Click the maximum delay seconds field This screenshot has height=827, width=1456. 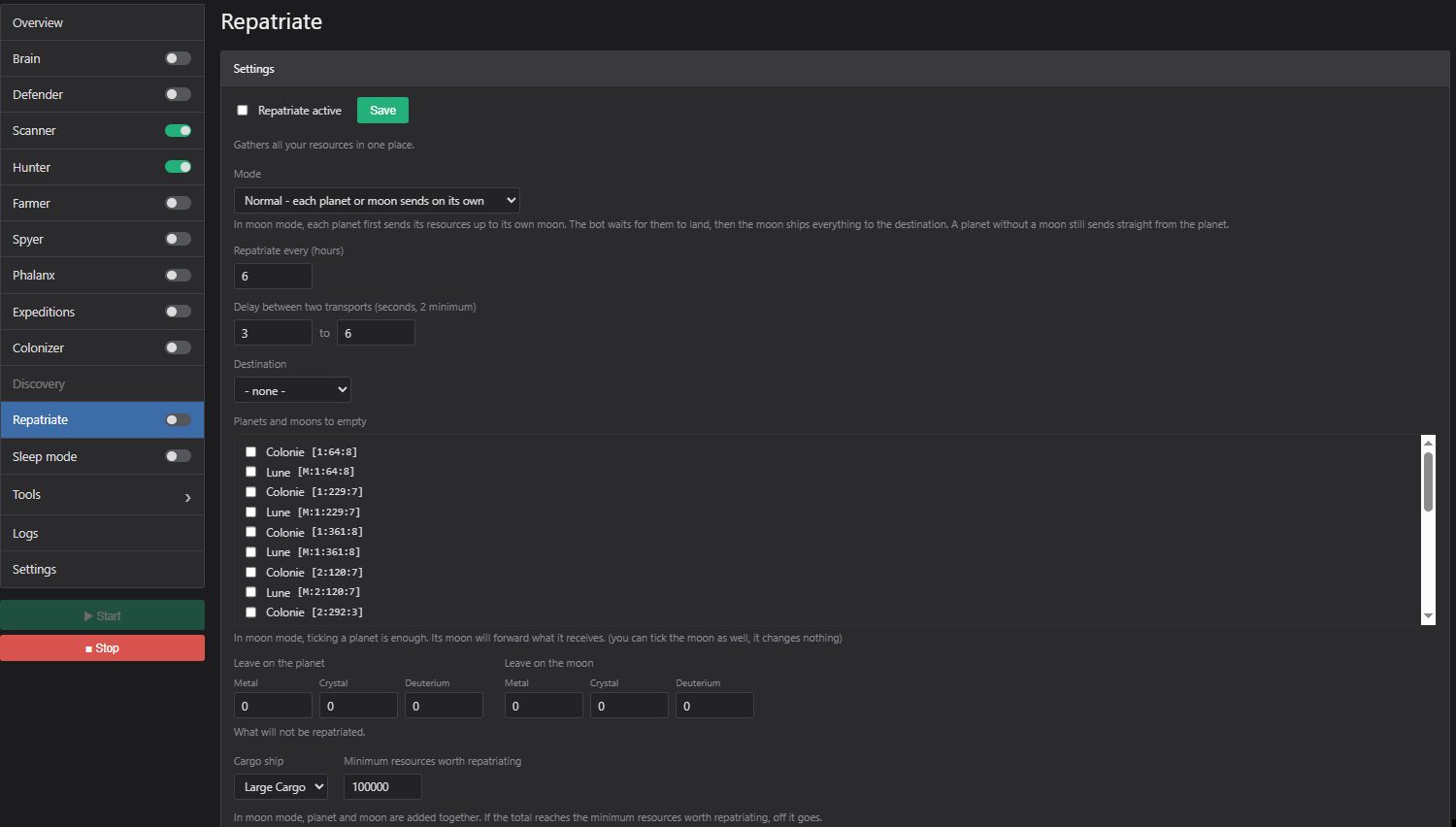(x=376, y=333)
